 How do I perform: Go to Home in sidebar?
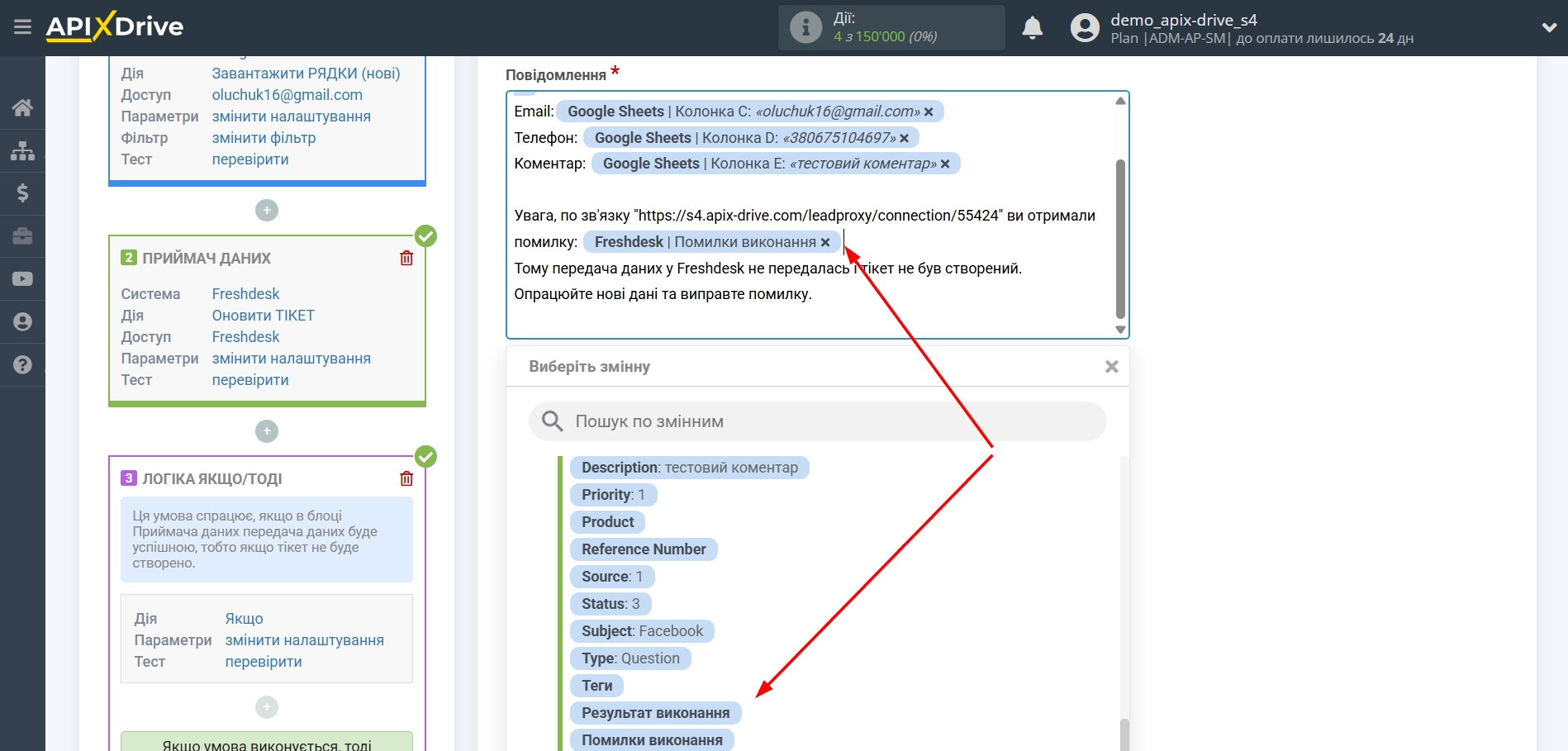22,107
